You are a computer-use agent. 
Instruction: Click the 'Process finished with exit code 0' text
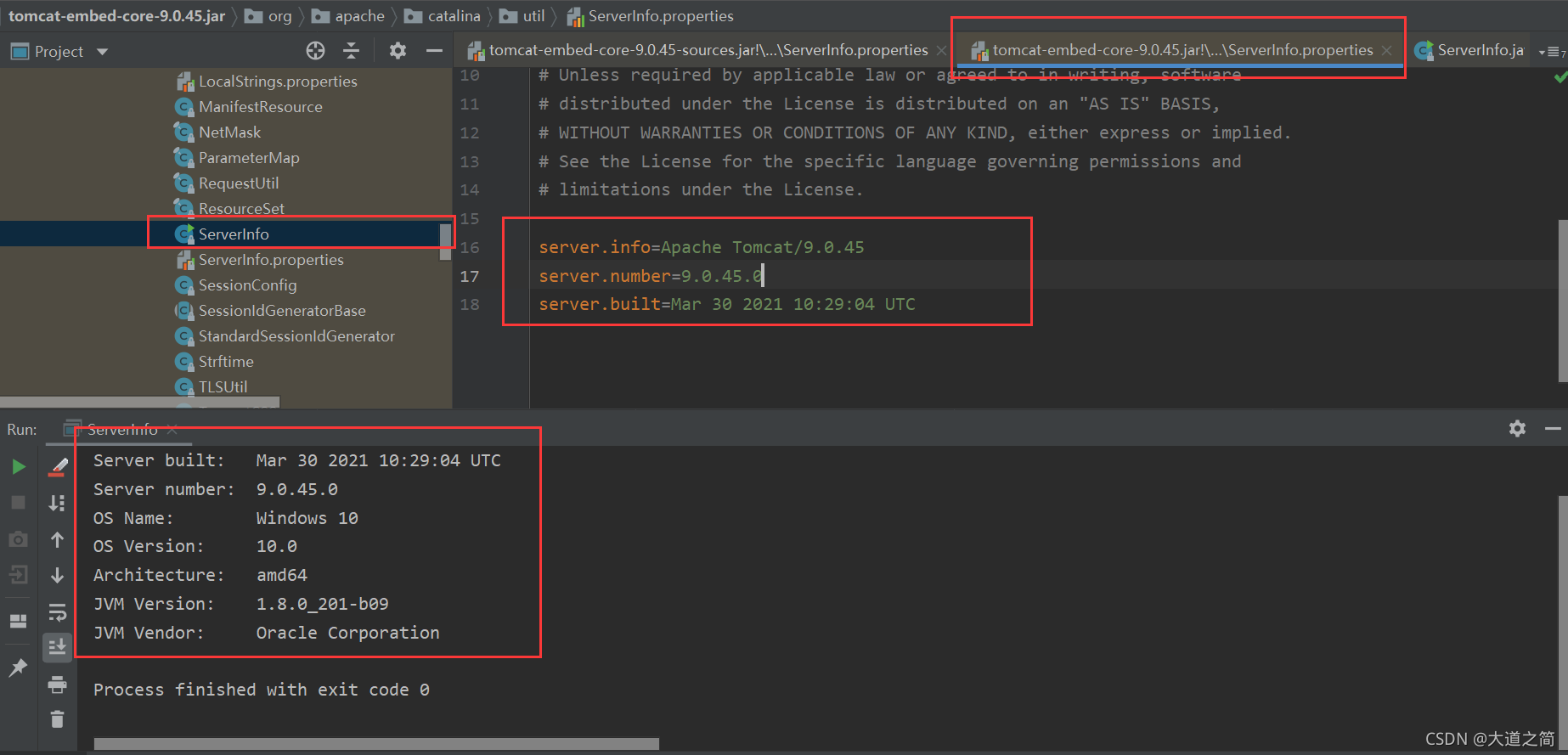pos(262,690)
